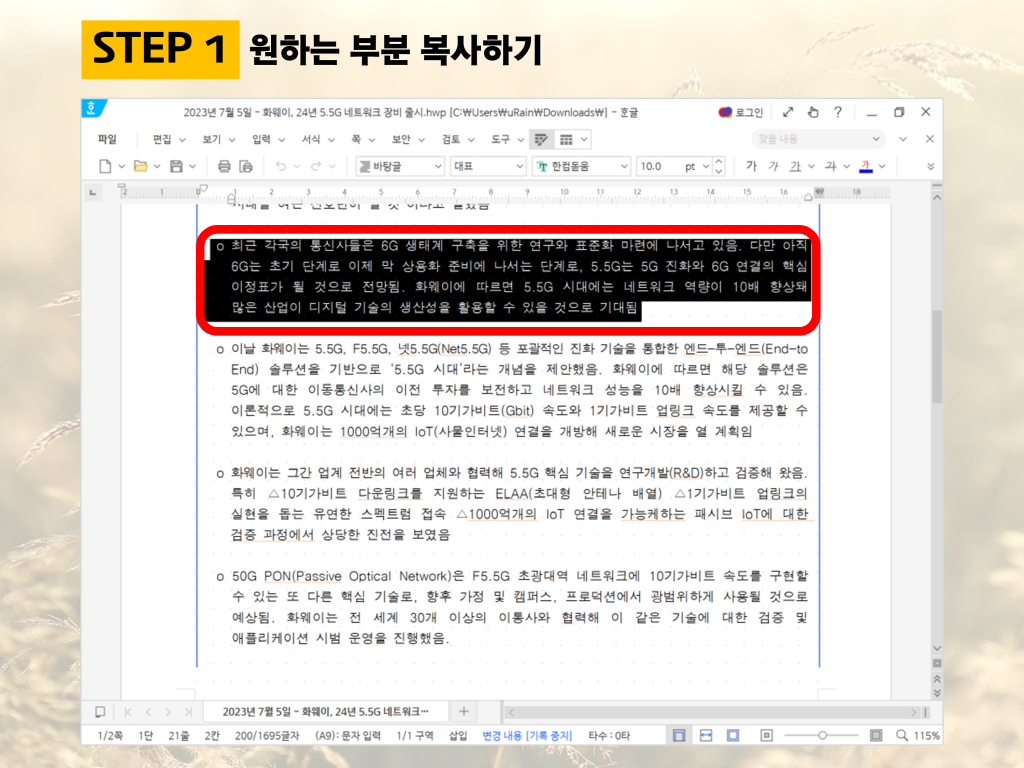
Task: Open the paragraph style 바탕글 dropdown
Action: tap(400, 167)
